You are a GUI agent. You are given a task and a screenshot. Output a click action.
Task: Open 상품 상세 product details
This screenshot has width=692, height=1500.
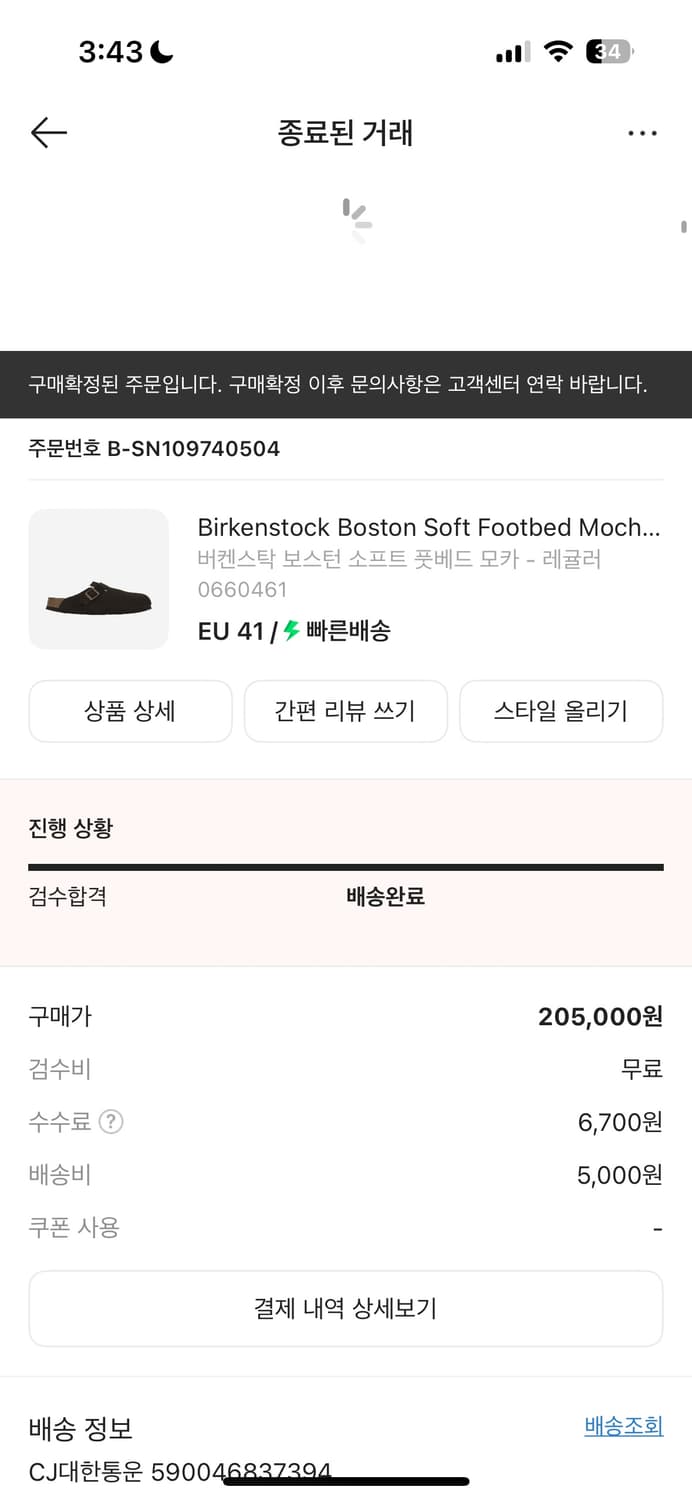click(x=130, y=711)
